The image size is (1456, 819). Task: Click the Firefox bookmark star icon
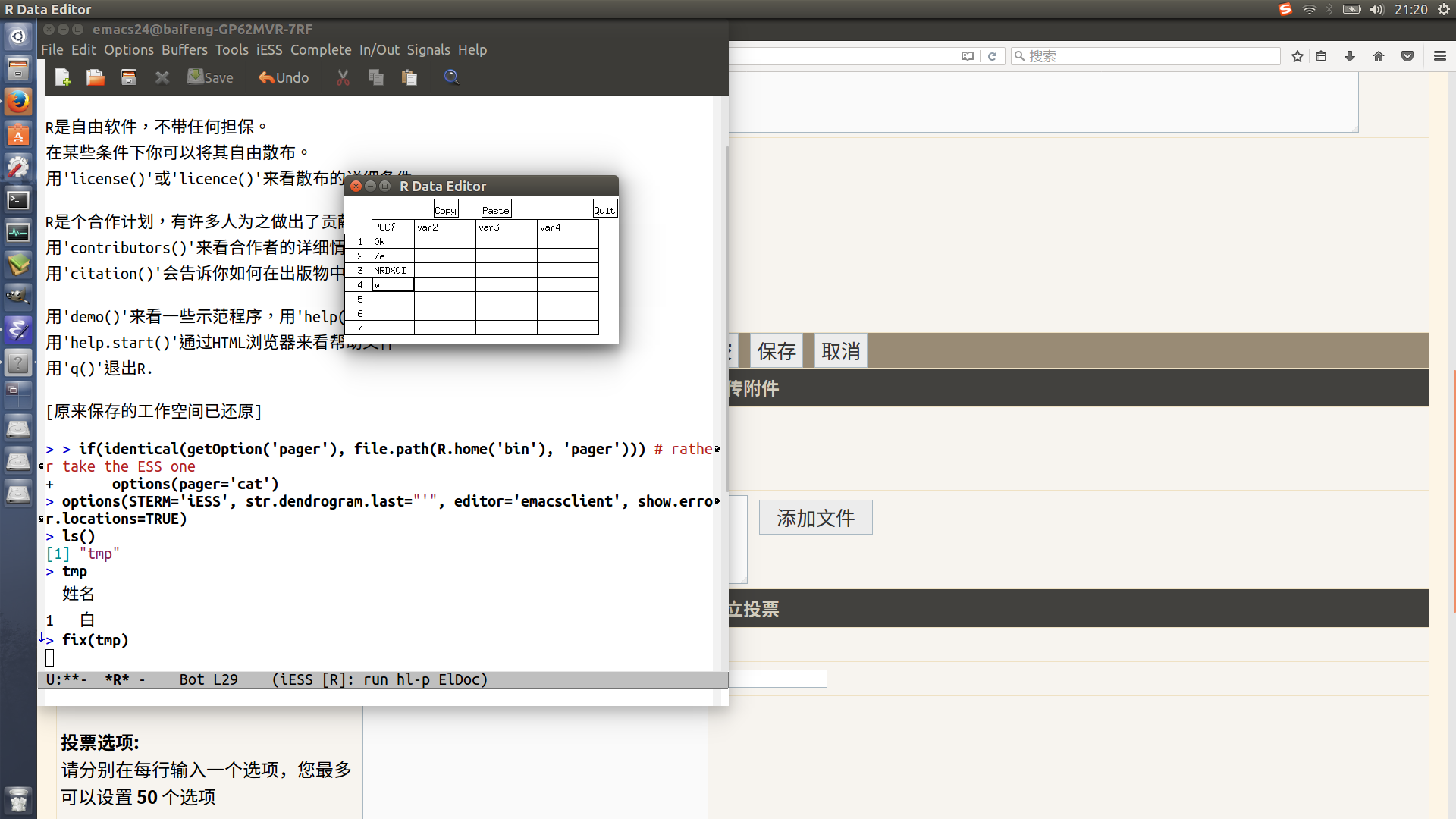pyautogui.click(x=1298, y=56)
